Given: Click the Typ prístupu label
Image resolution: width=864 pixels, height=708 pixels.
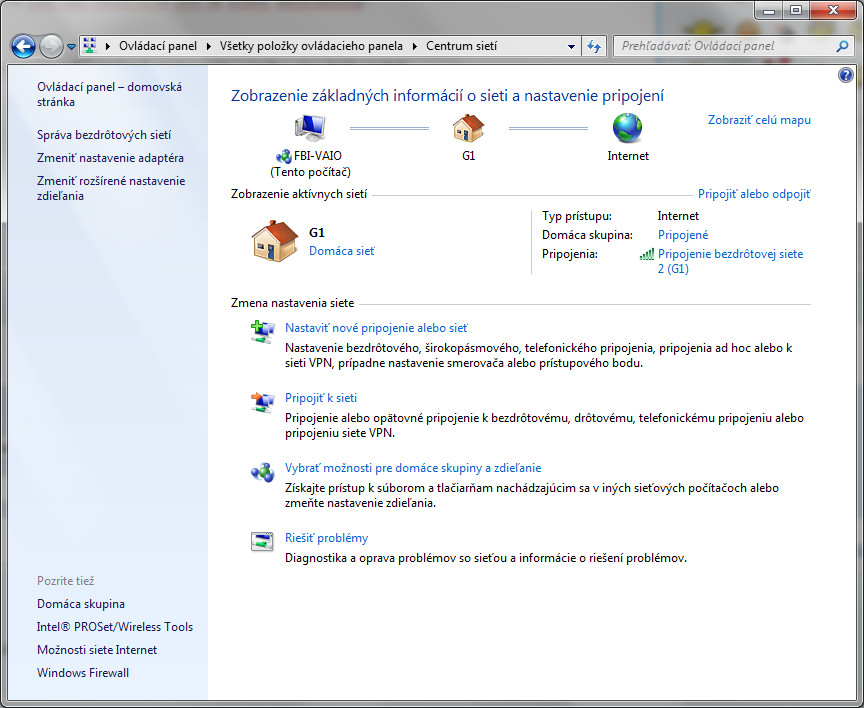Looking at the screenshot, I should point(576,217).
